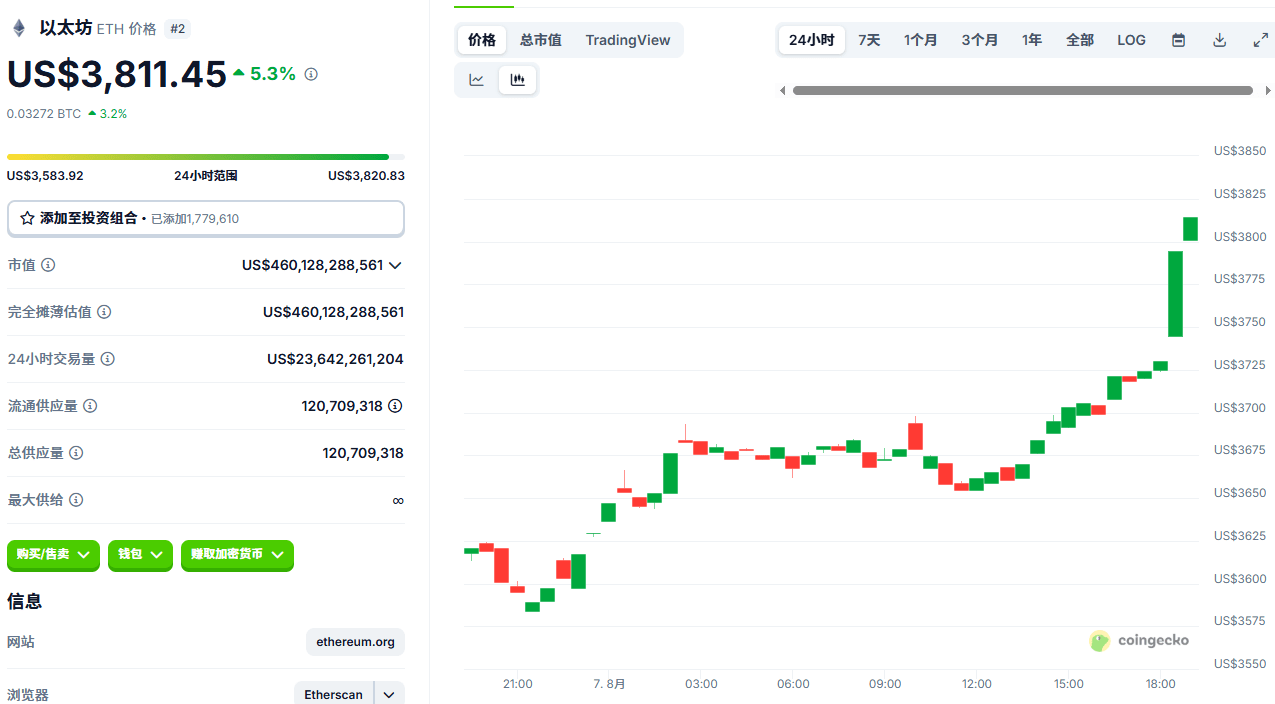Click the 7. 8月 date axis label

tap(609, 684)
